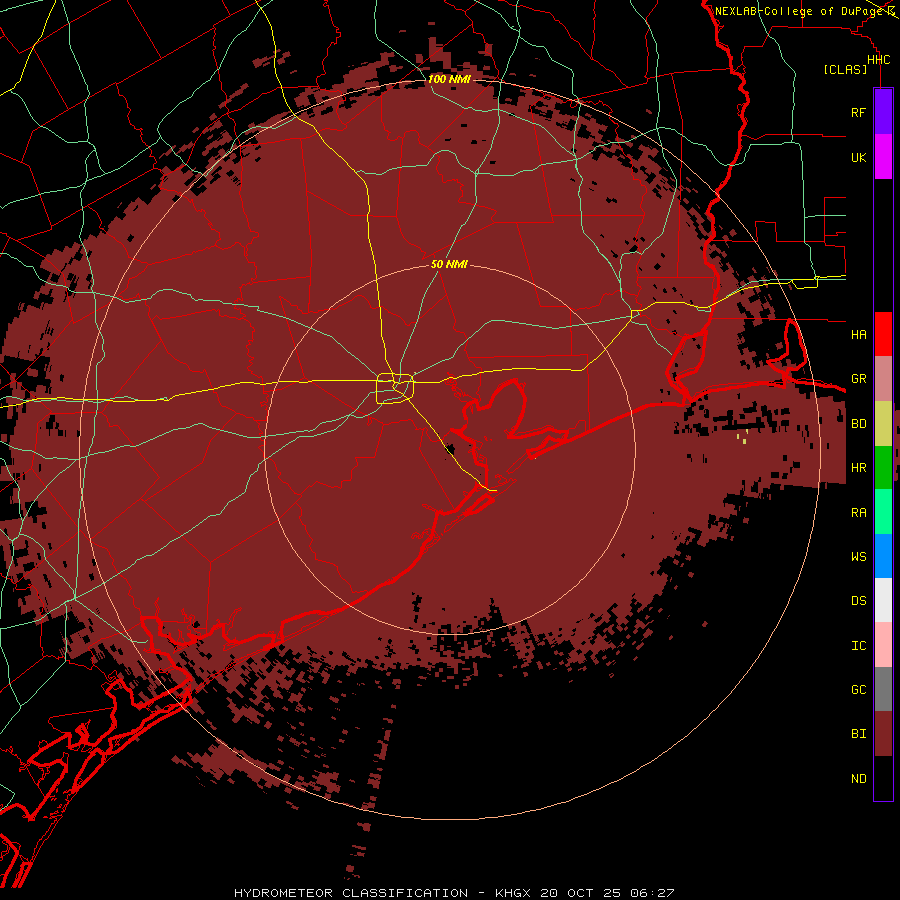
Task: Select the 'BD' legend label
Action: [x=858, y=424]
